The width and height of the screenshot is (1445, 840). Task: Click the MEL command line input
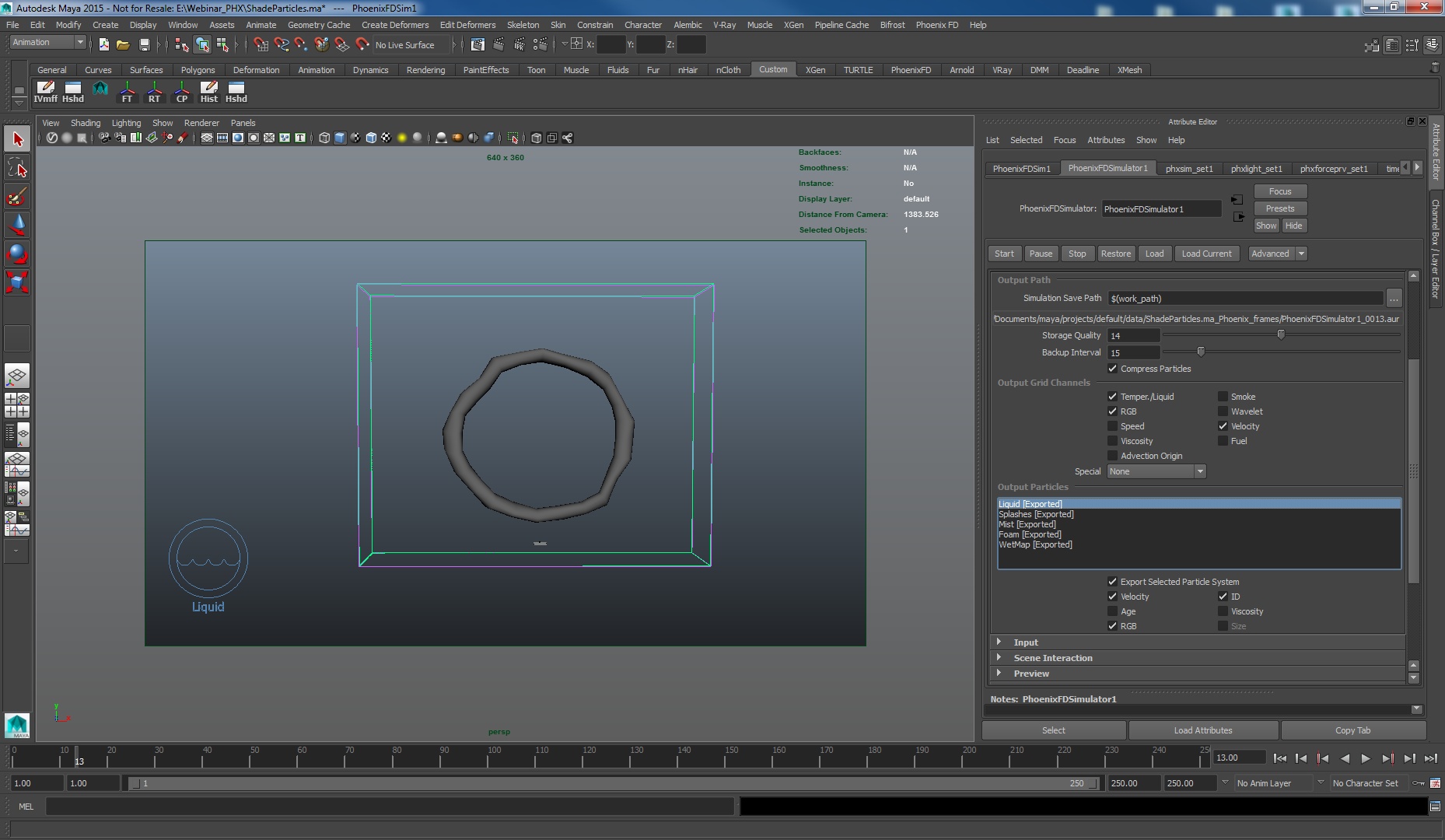pyautogui.click(x=390, y=807)
